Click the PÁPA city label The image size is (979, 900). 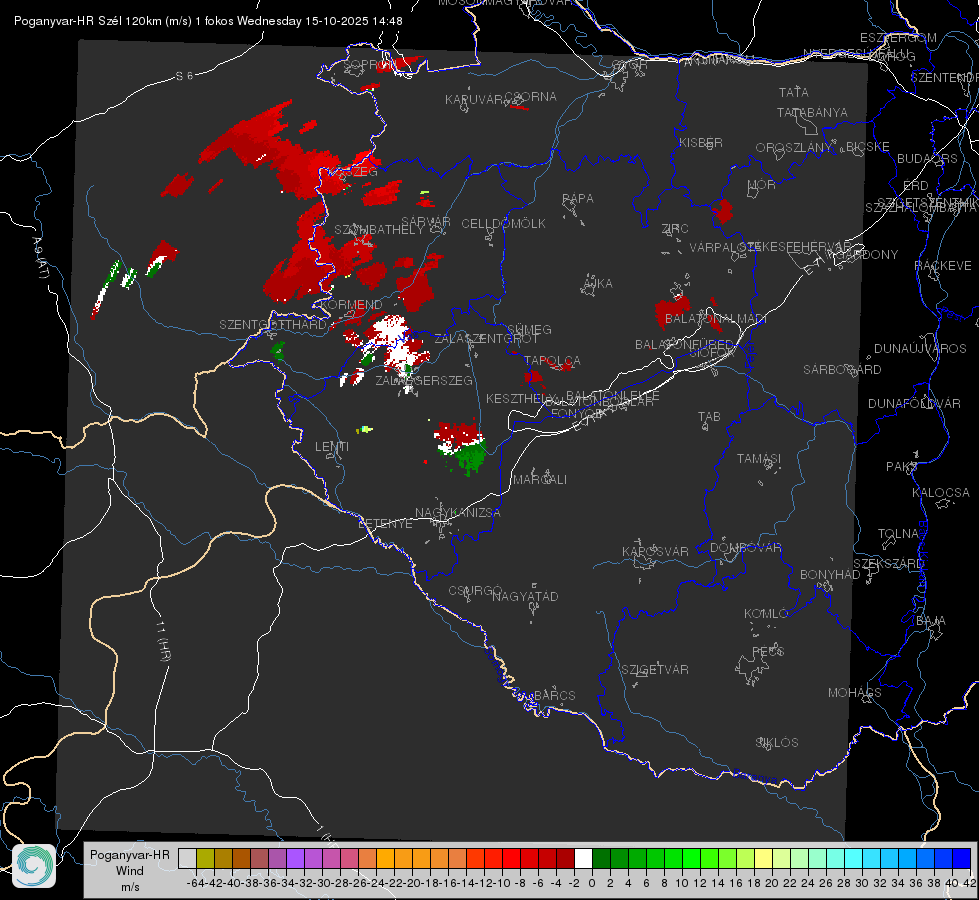578,199
